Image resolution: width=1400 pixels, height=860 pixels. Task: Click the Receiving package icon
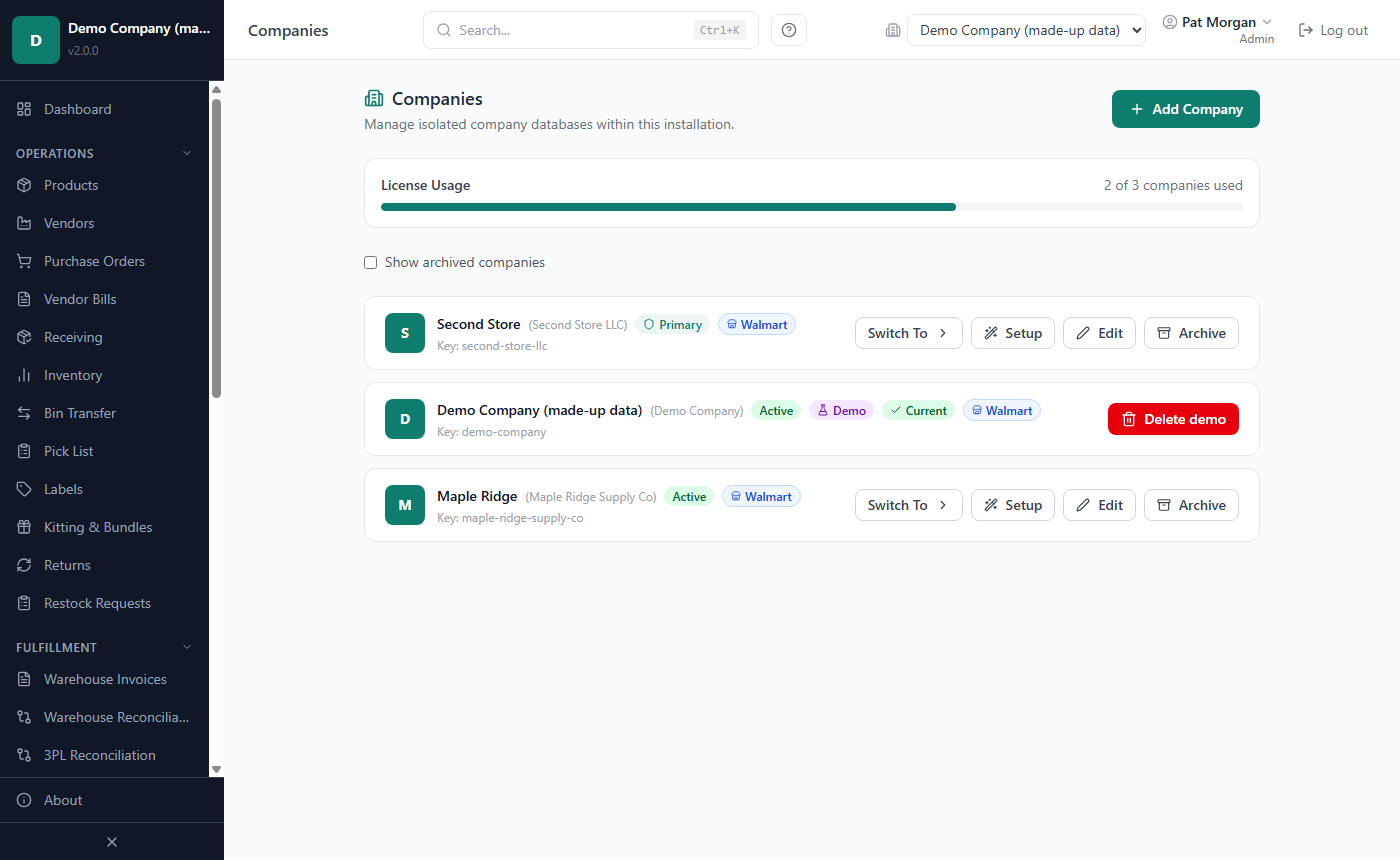24,337
